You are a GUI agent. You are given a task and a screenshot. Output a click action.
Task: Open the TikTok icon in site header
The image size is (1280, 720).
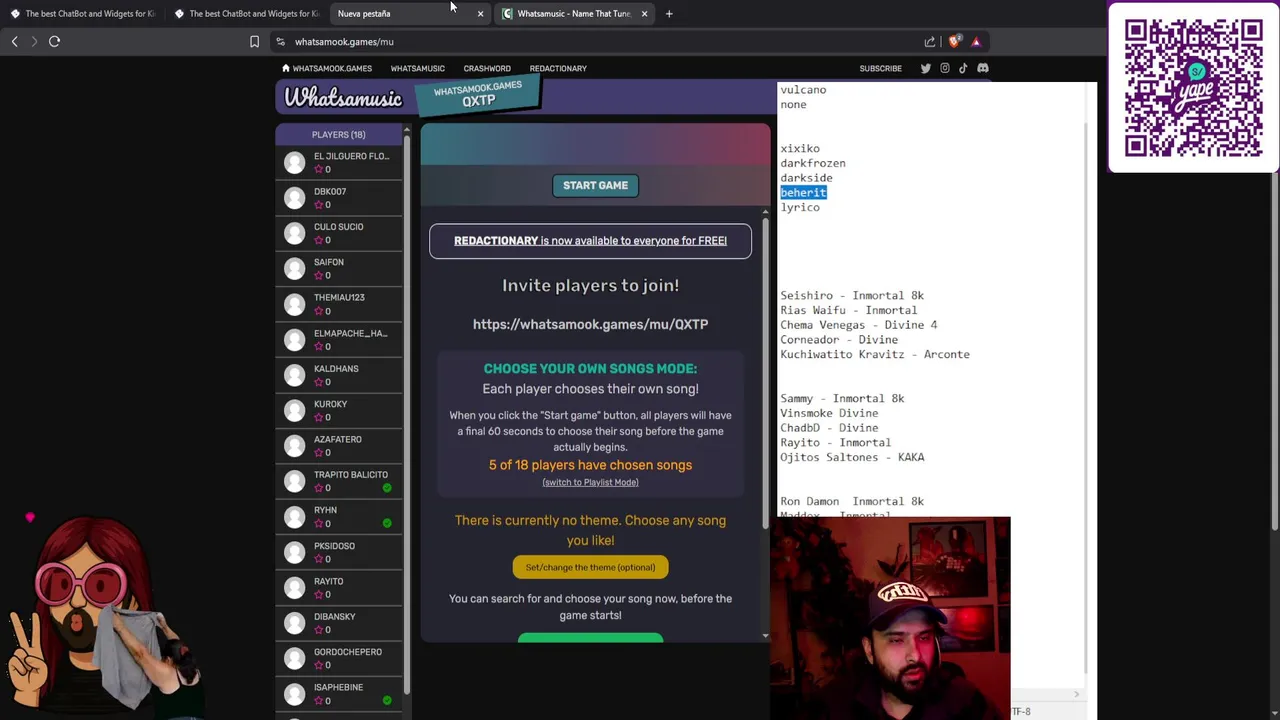coord(963,68)
